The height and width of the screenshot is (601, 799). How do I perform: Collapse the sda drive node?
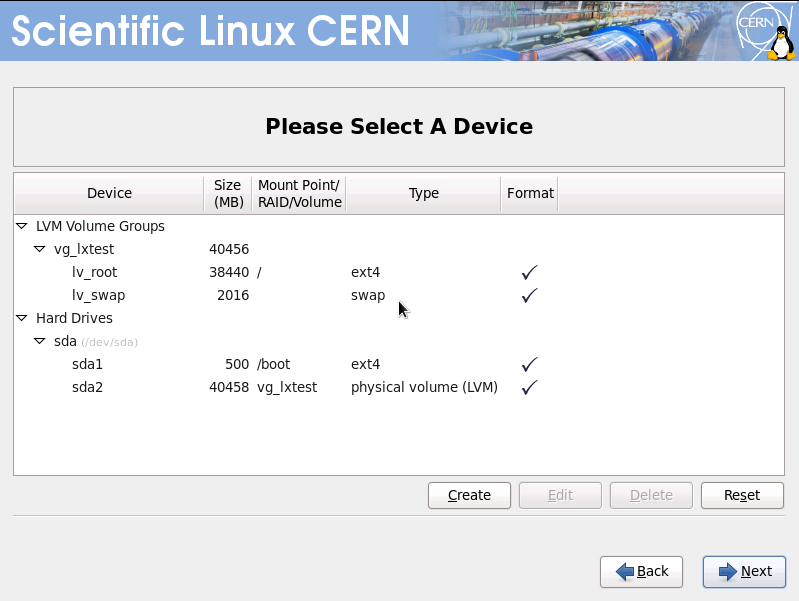click(39, 341)
